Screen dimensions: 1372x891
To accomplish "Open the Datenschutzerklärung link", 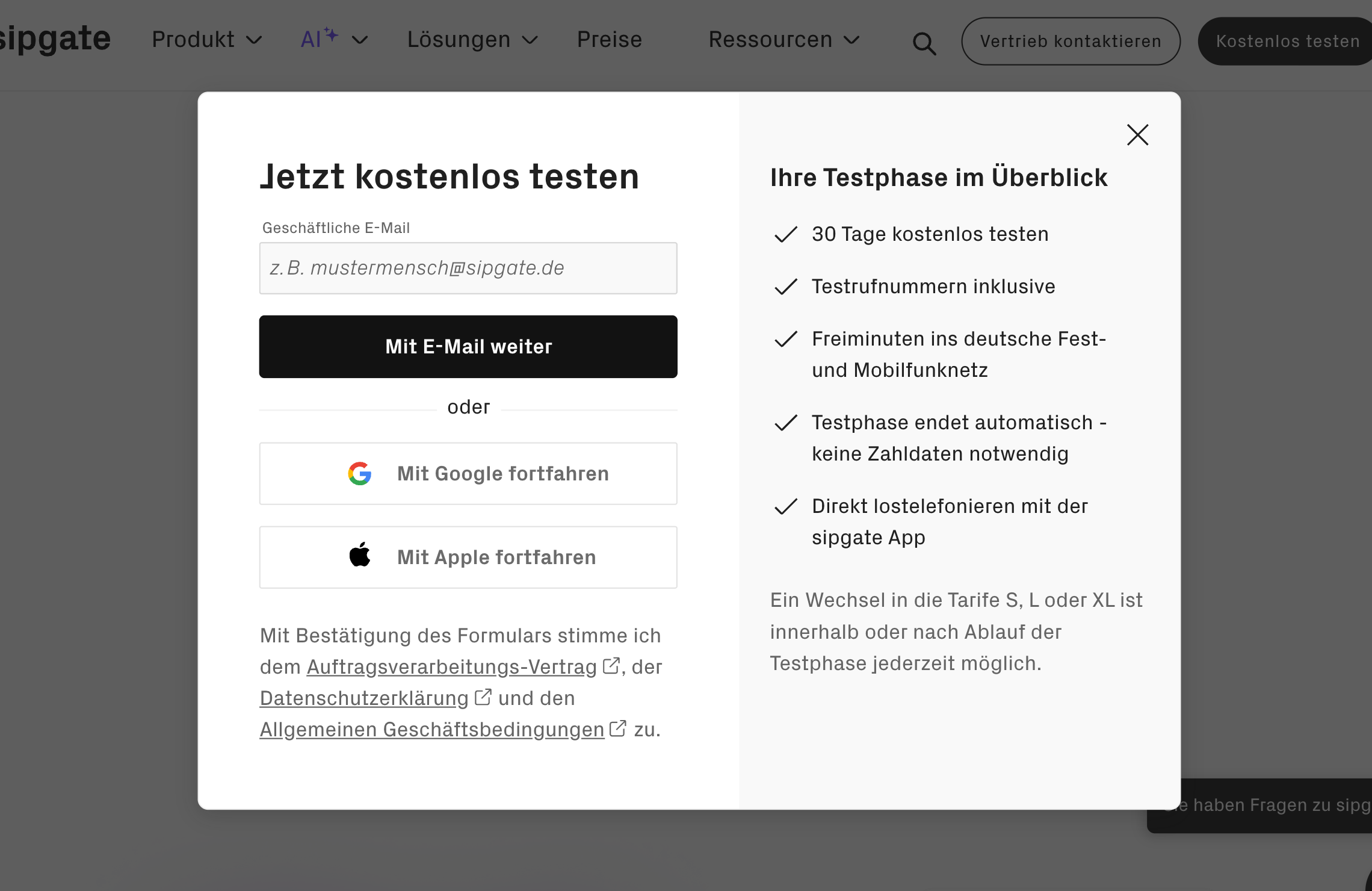I will click(364, 698).
